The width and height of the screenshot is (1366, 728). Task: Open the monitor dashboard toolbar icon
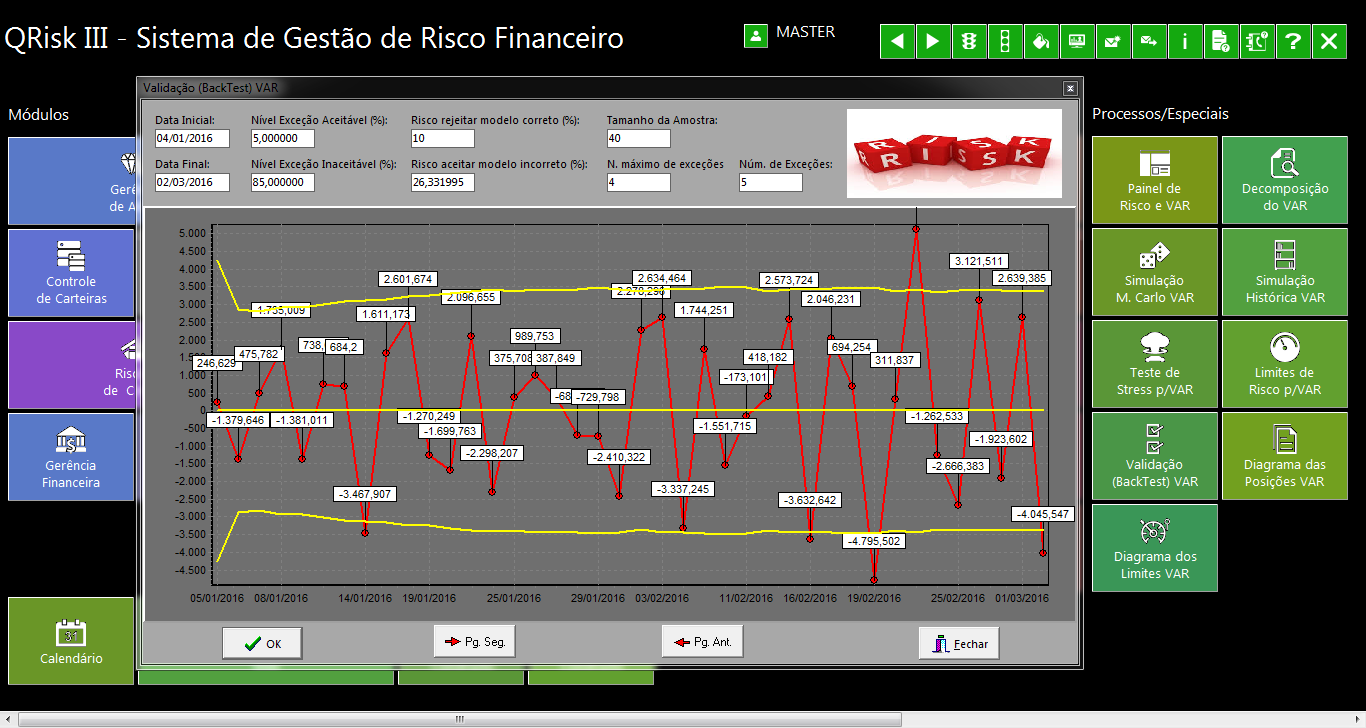coord(1077,41)
